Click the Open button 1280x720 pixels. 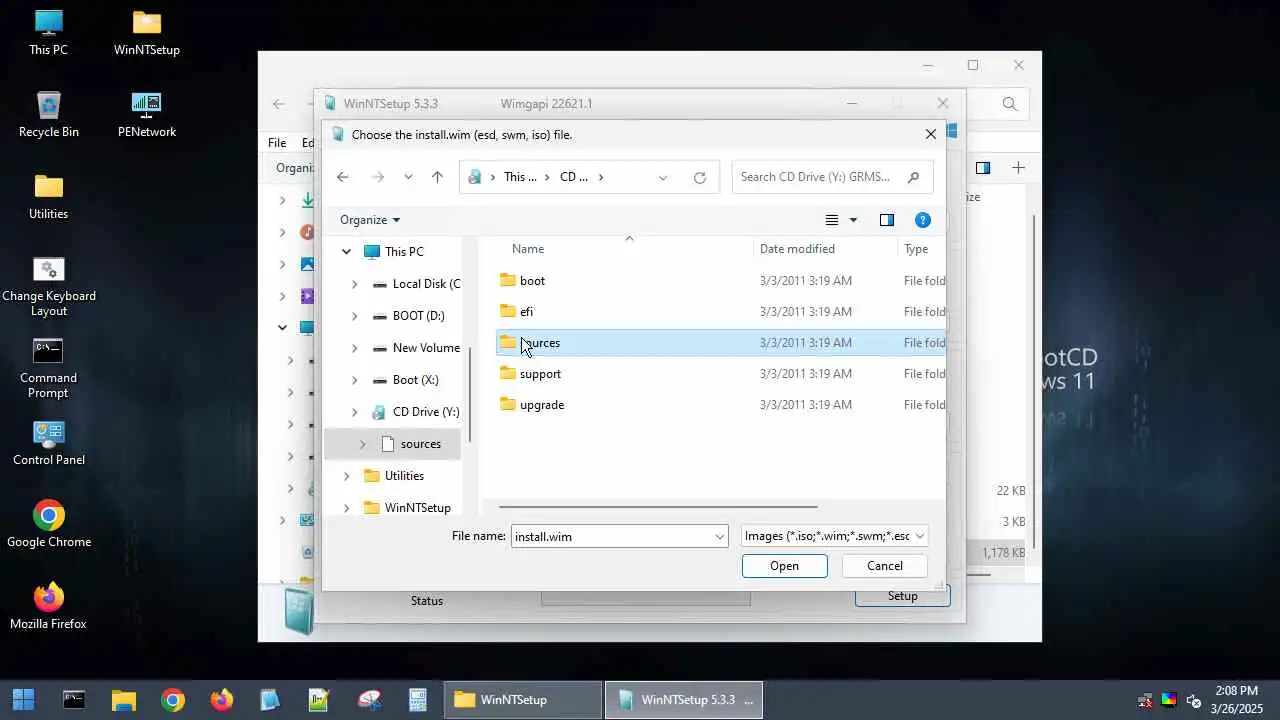pos(784,566)
